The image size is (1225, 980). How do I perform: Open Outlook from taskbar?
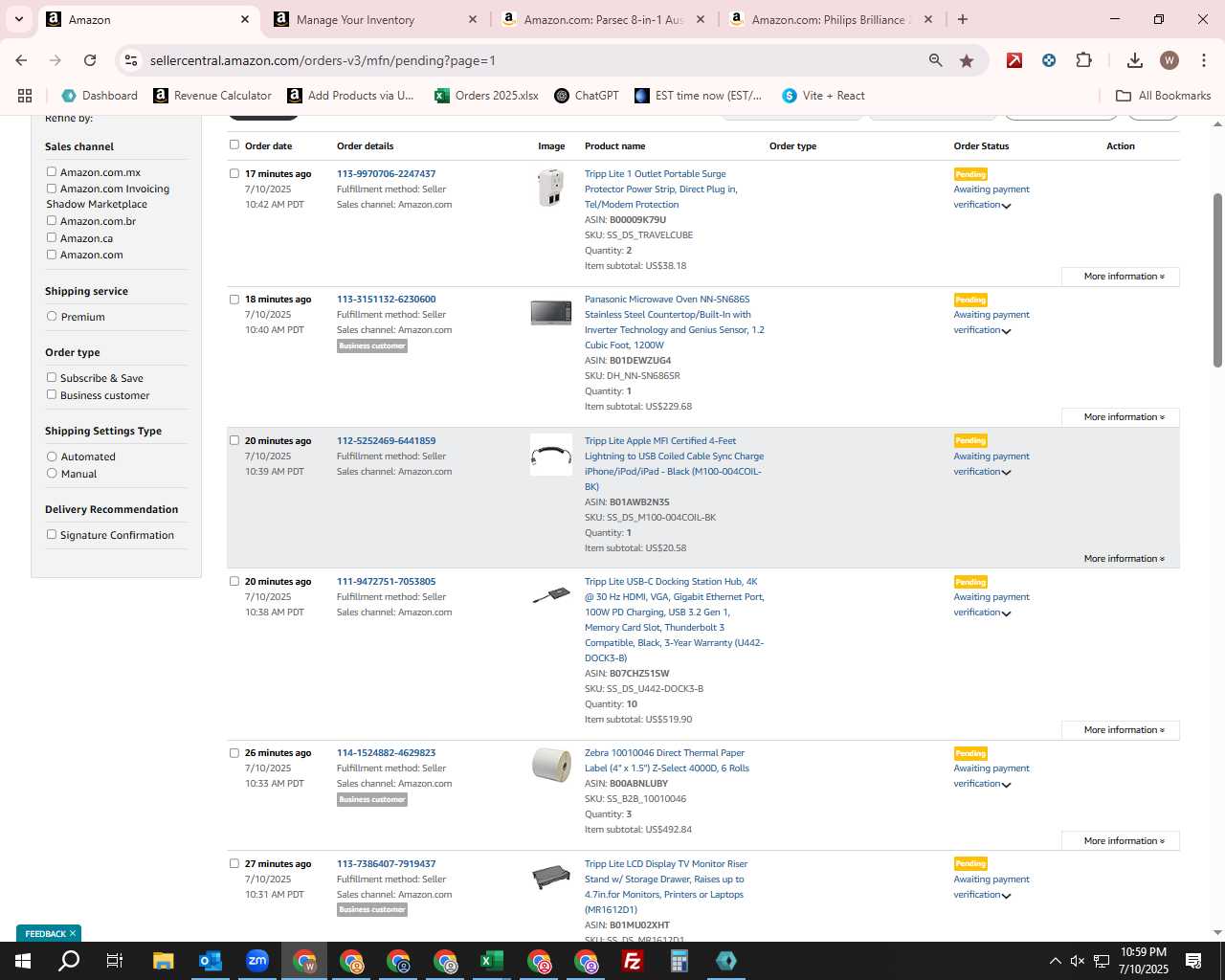coord(210,961)
